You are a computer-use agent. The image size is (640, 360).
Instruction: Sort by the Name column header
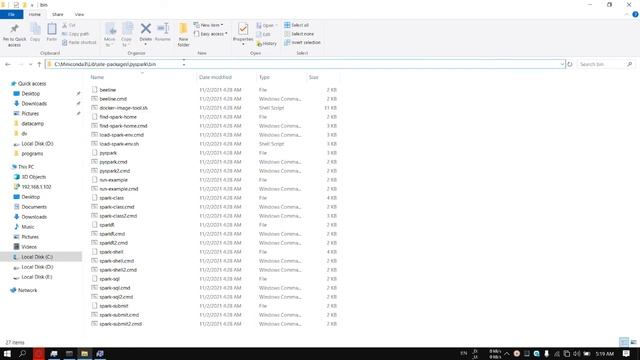(97, 77)
